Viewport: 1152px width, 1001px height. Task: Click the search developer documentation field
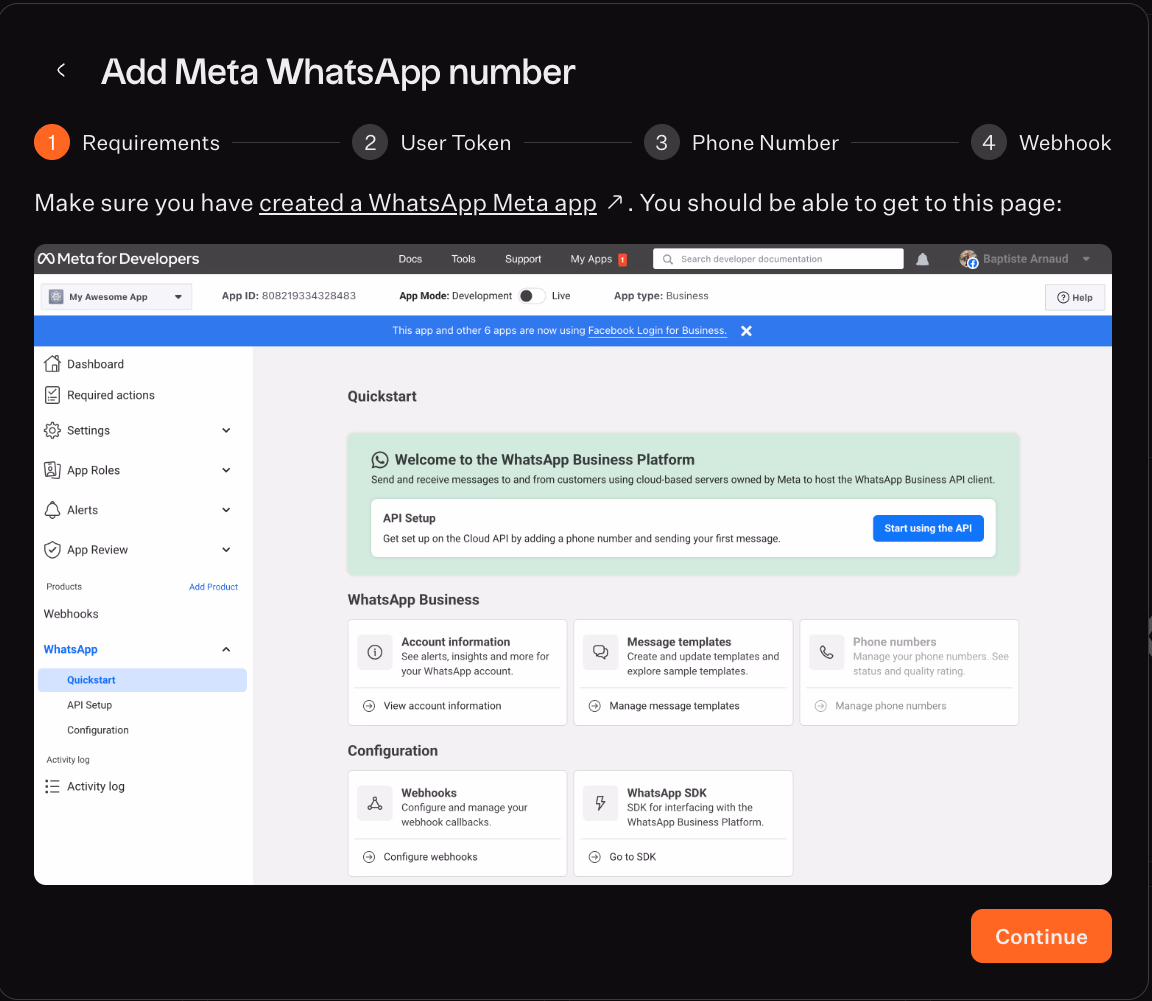pos(778,259)
